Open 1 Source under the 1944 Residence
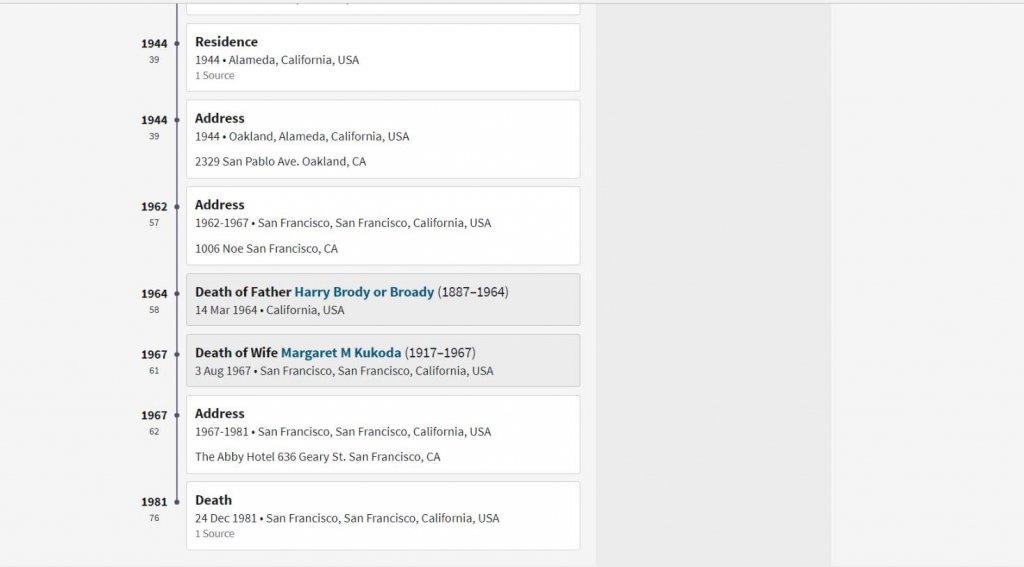1024x567 pixels. pyautogui.click(x=215, y=76)
